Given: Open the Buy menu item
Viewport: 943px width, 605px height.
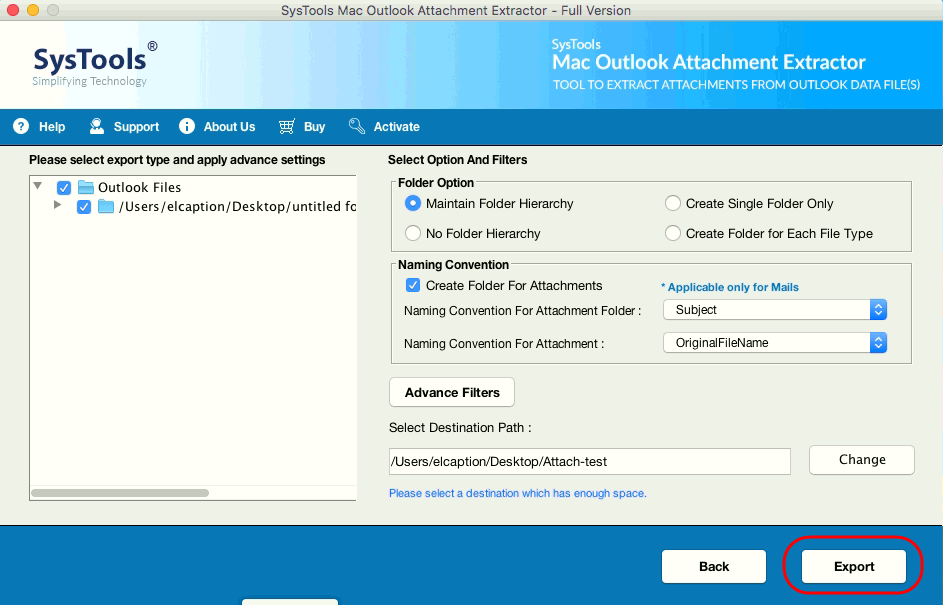Looking at the screenshot, I should pos(314,127).
